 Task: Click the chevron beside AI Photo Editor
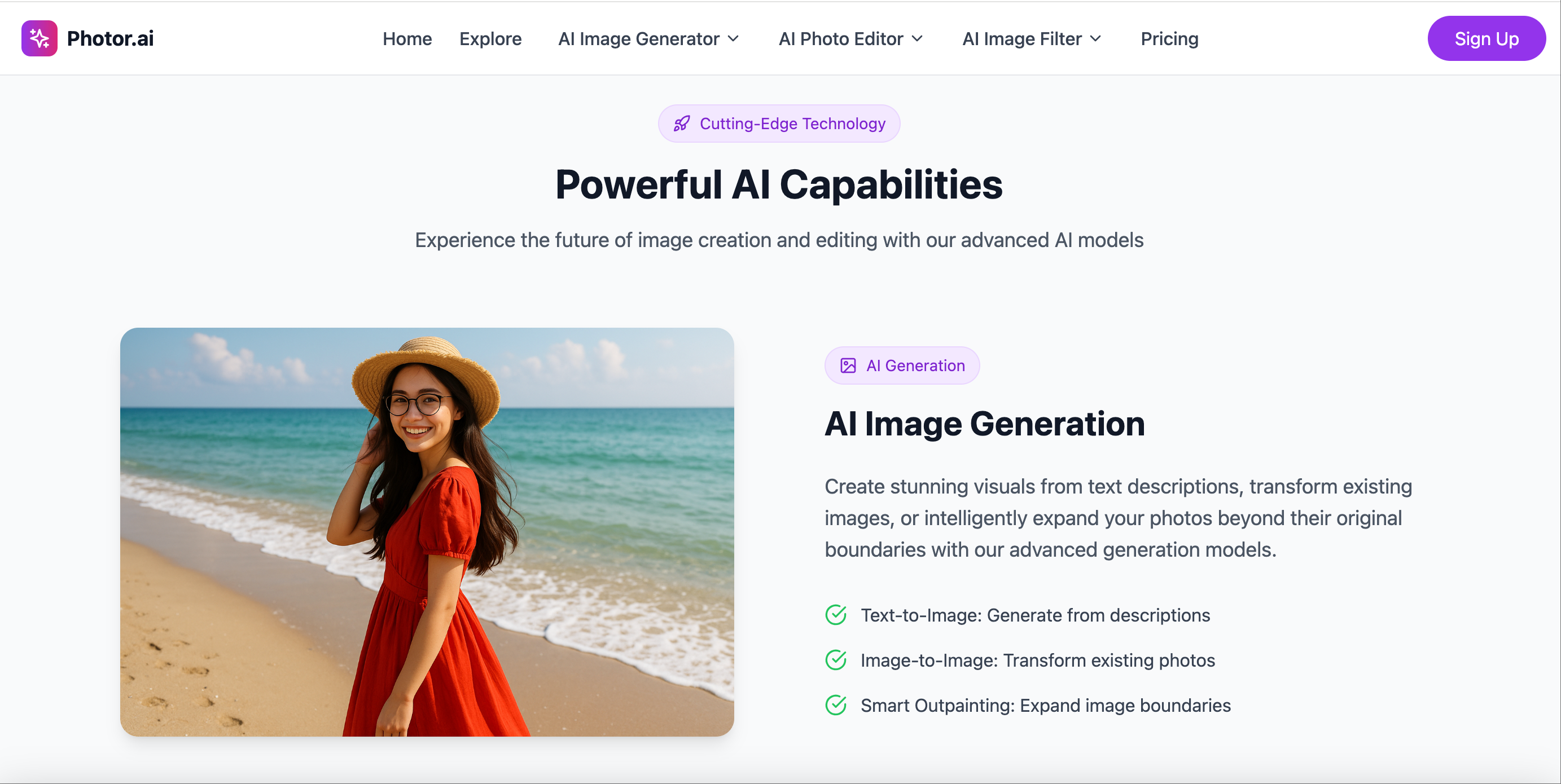tap(917, 38)
